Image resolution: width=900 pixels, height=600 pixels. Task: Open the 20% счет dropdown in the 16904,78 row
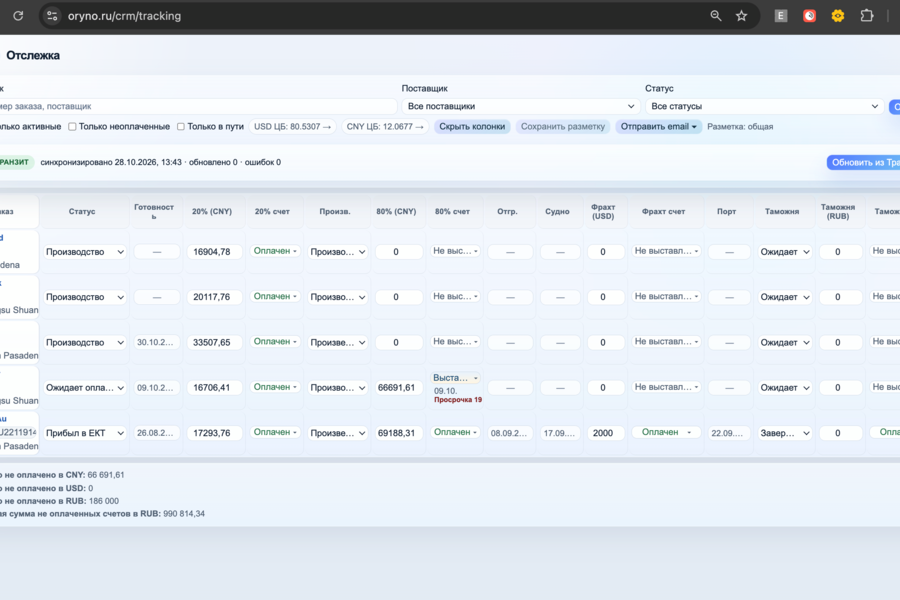(275, 251)
